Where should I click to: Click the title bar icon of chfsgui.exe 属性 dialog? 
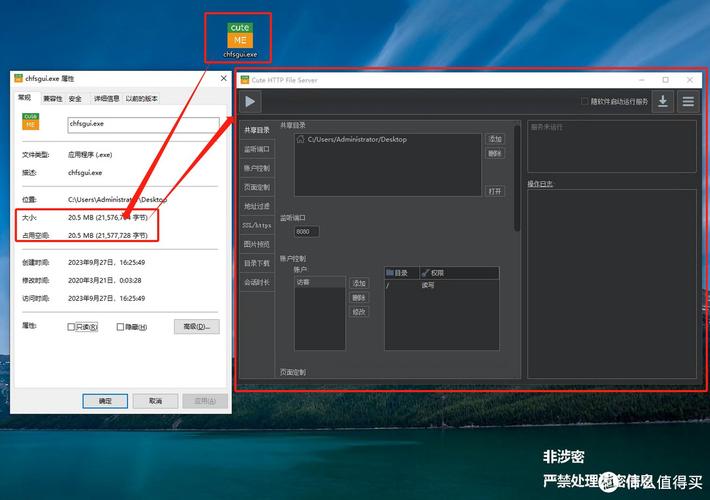[x=19, y=78]
